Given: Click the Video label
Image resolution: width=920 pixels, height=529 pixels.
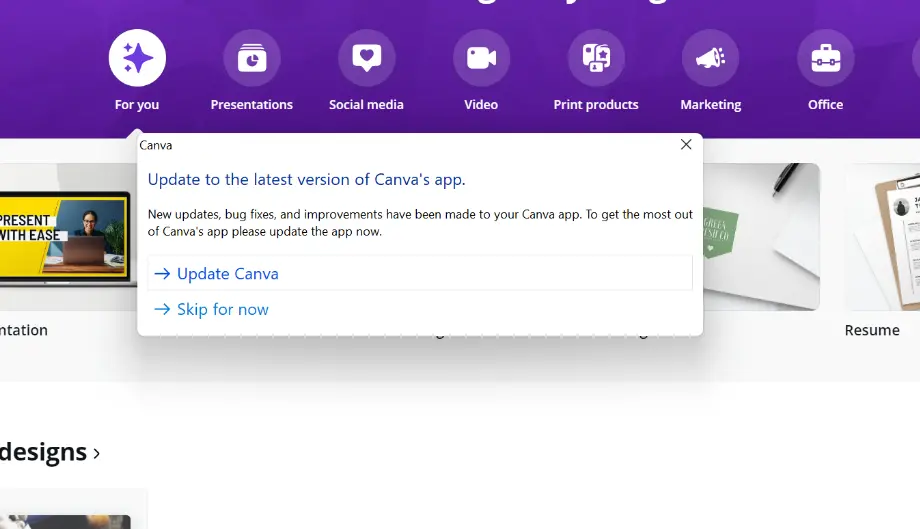Looking at the screenshot, I should (x=481, y=104).
